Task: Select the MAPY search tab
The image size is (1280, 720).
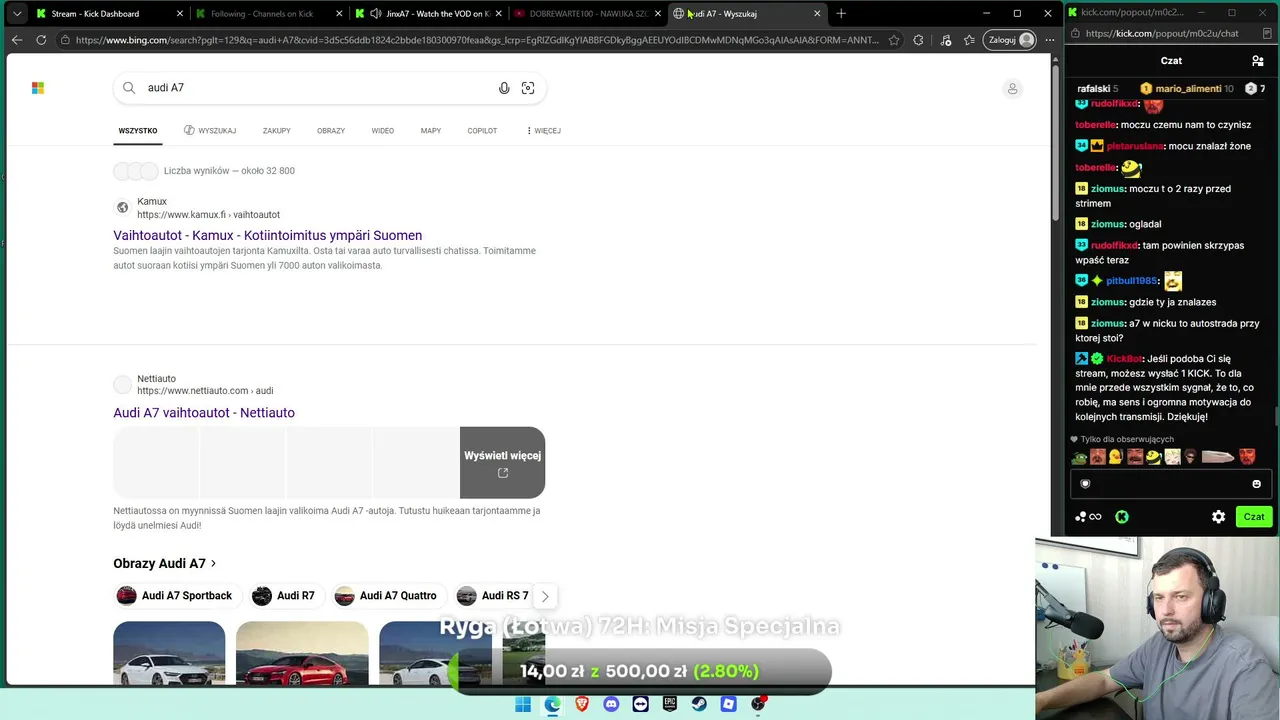Action: pyautogui.click(x=431, y=131)
